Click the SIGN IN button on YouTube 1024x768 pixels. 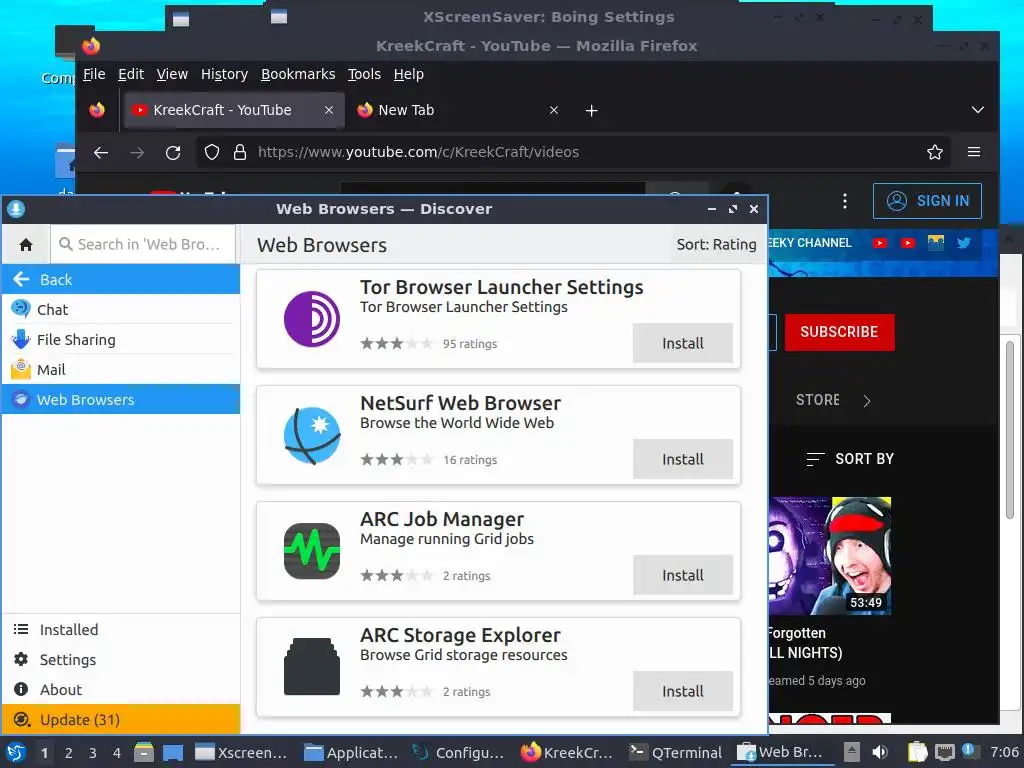click(x=927, y=200)
